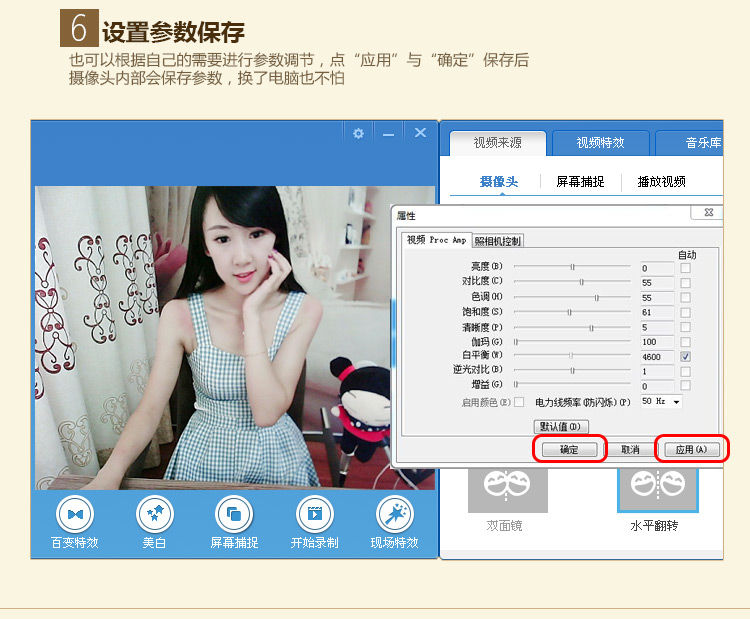Open the settings gear in title bar
The width and height of the screenshot is (750, 619).
(358, 133)
